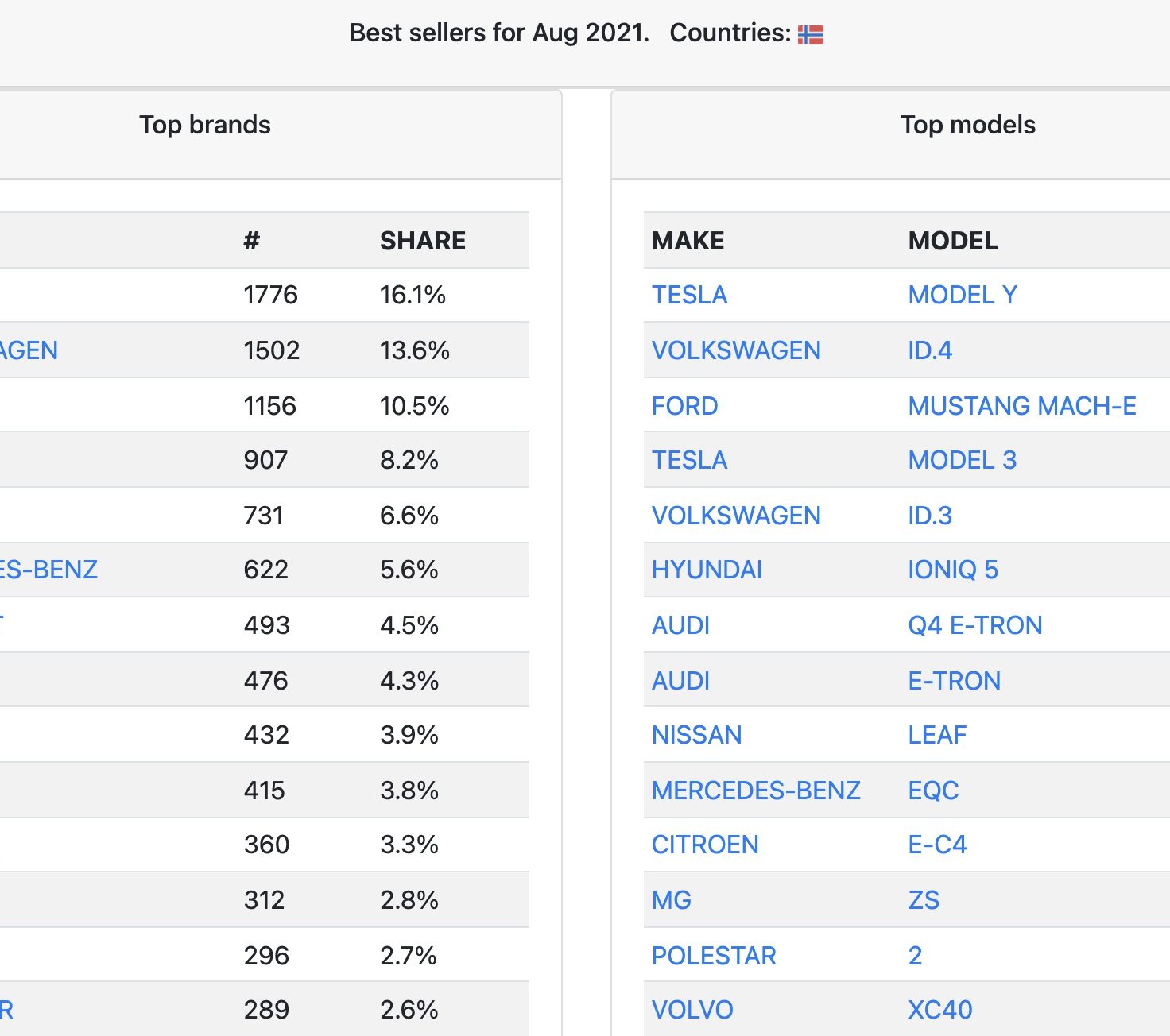
Task: Select the 622 sales count cell
Action: 265,570
